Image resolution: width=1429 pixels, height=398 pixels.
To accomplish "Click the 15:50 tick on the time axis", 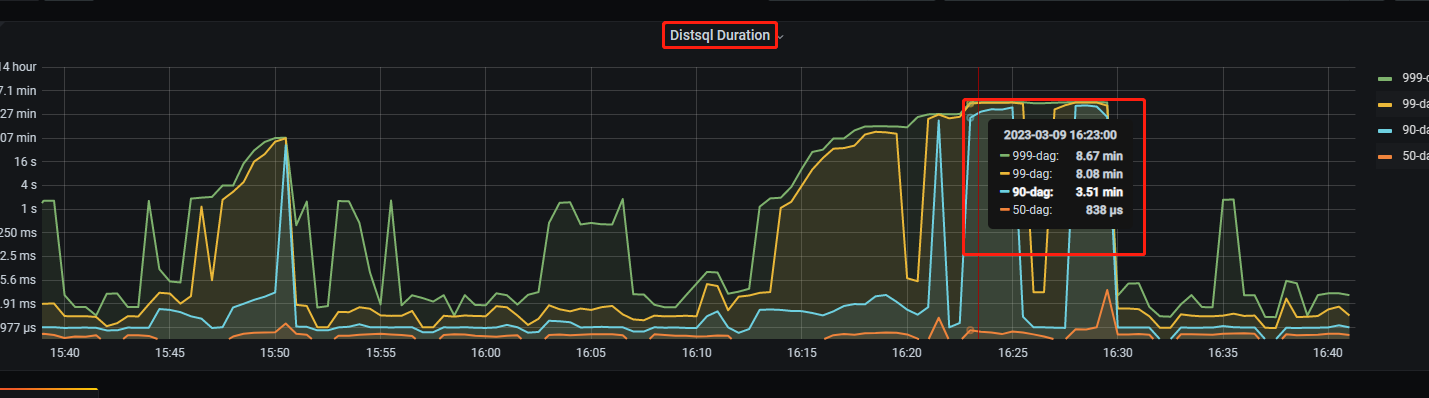I will 275,353.
